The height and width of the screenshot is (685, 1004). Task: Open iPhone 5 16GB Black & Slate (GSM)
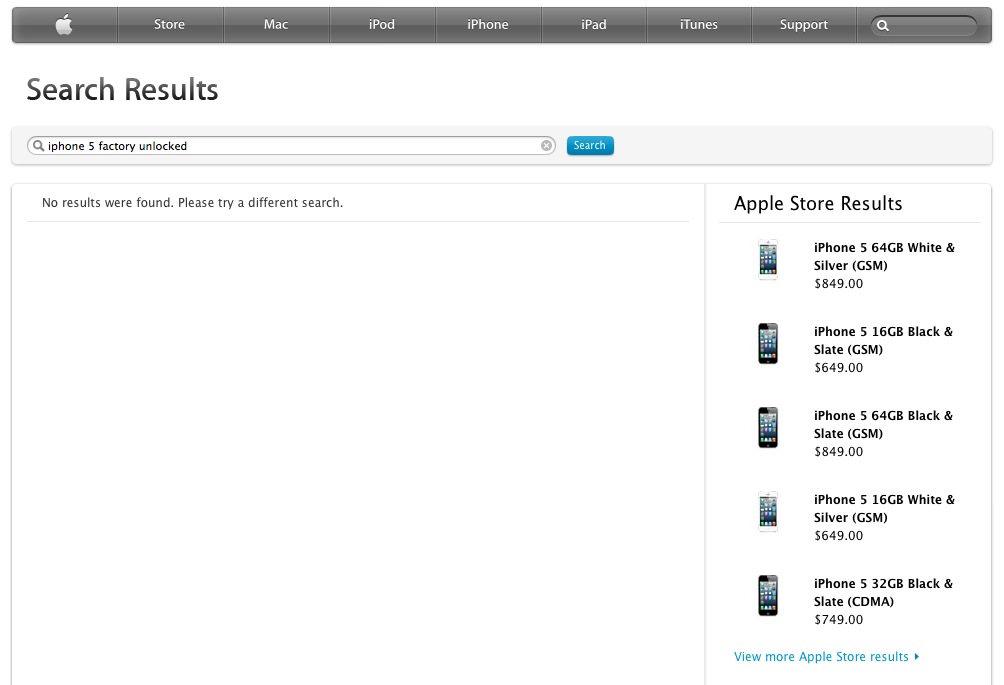pyautogui.click(x=883, y=341)
